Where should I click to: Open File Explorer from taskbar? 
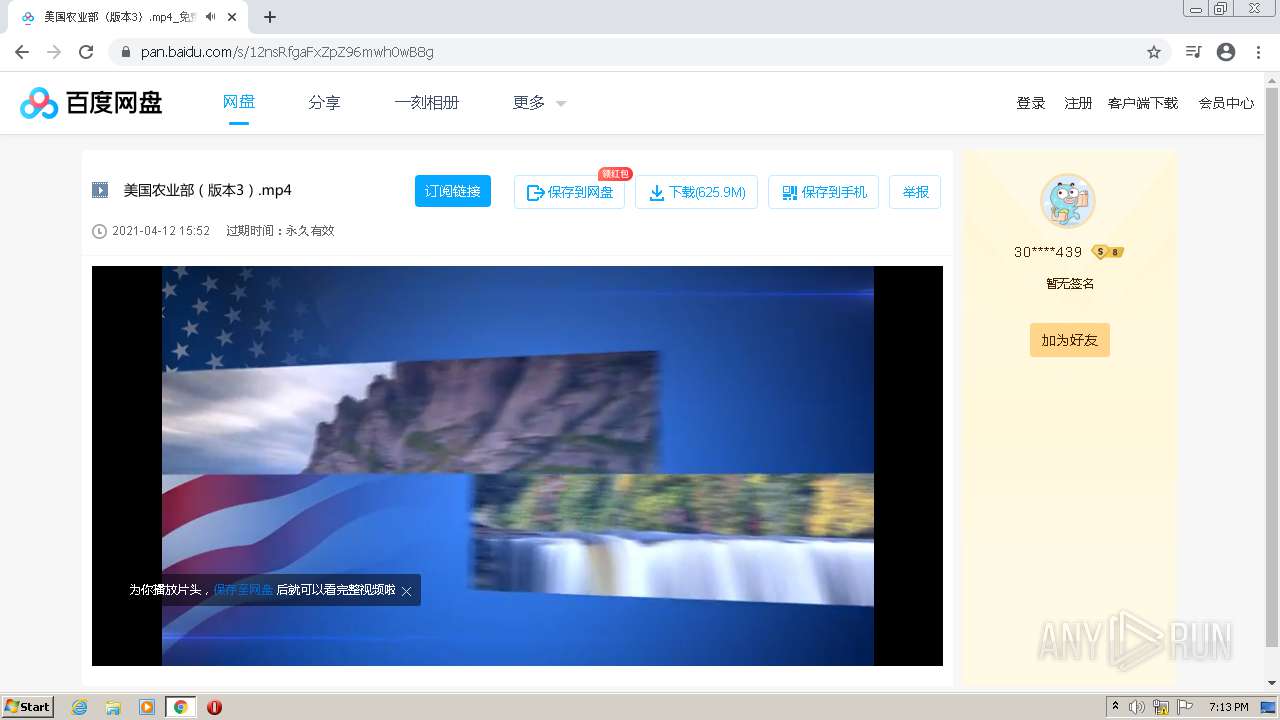point(113,707)
